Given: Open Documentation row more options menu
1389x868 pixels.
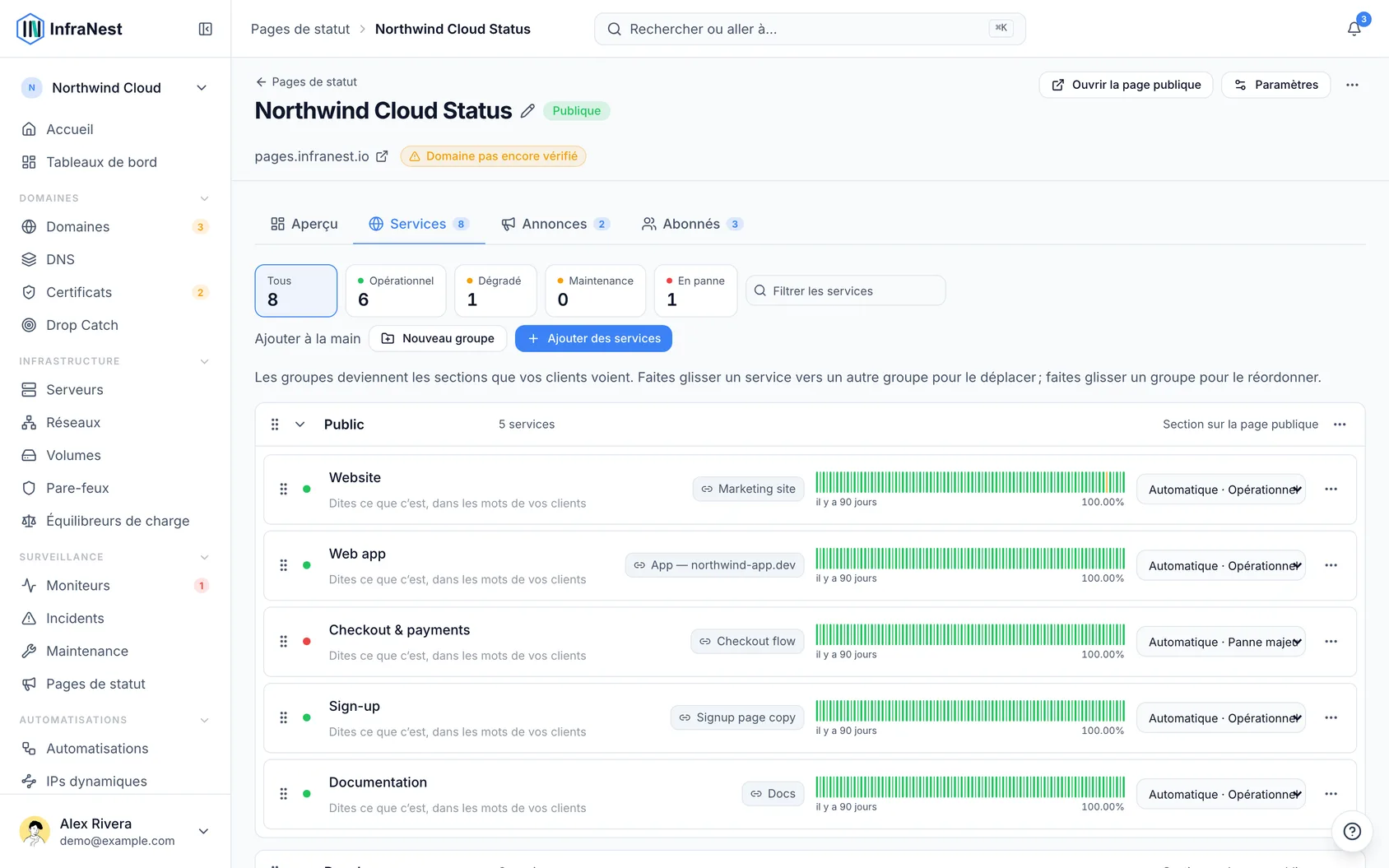Looking at the screenshot, I should (x=1331, y=794).
